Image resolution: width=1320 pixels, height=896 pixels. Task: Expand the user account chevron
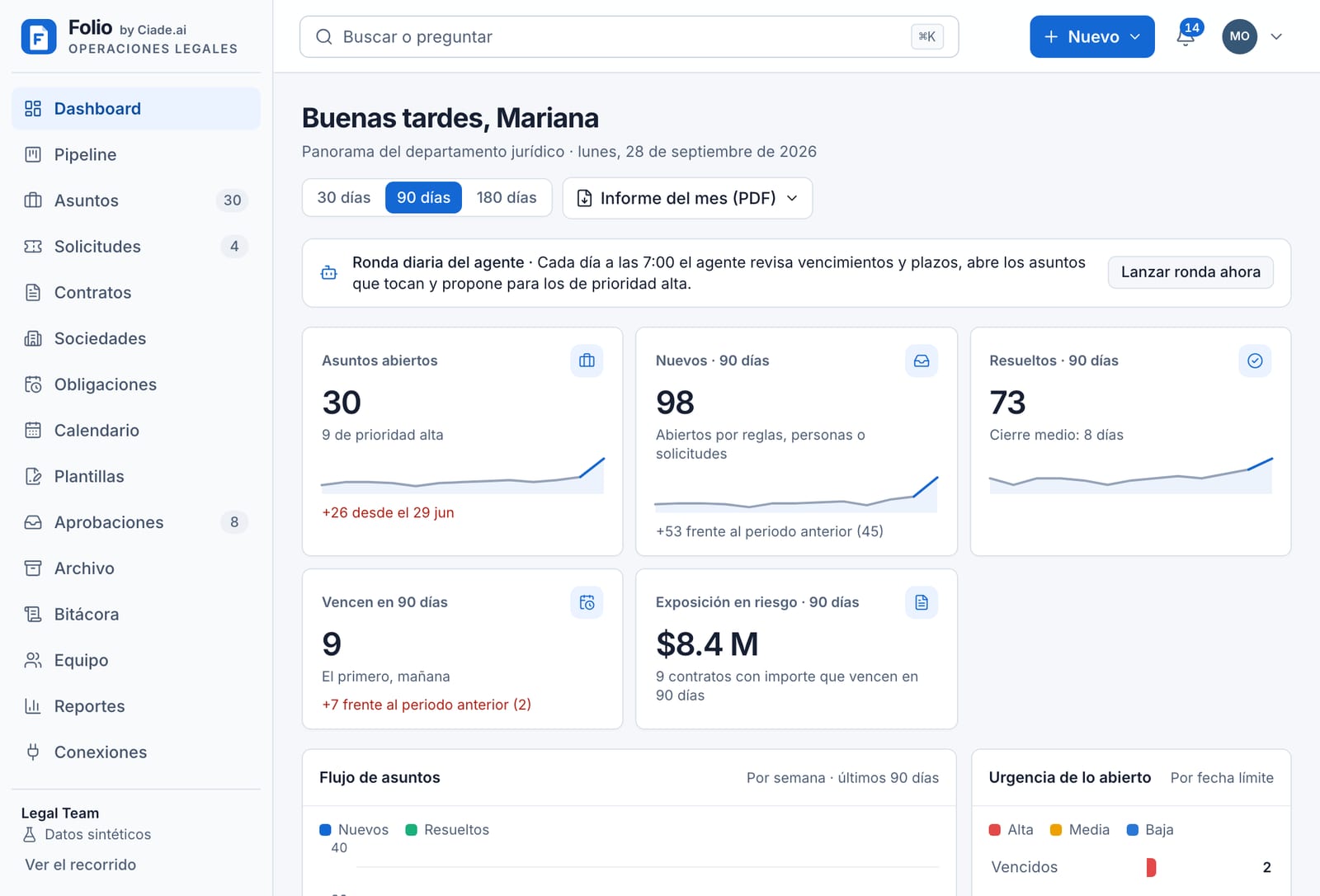(1276, 36)
